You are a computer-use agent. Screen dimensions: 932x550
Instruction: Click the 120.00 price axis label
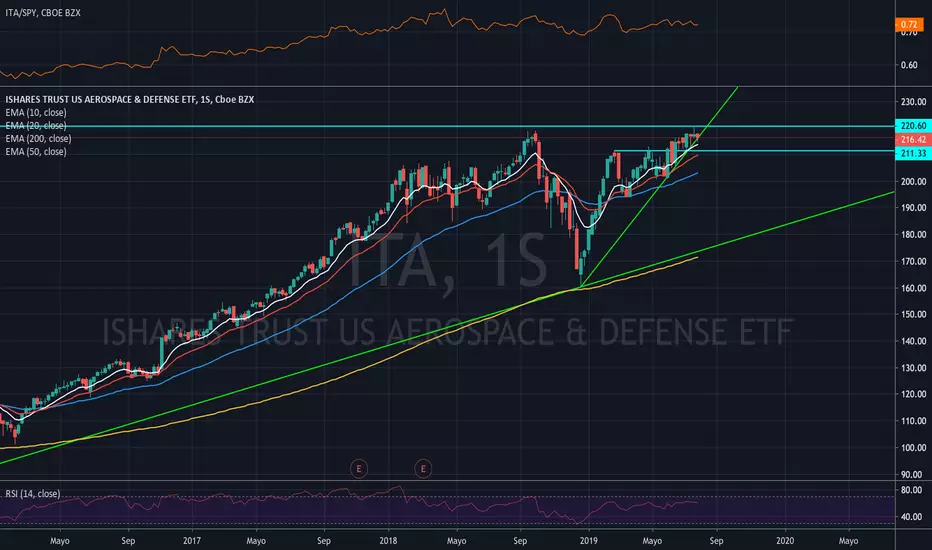[x=913, y=394]
